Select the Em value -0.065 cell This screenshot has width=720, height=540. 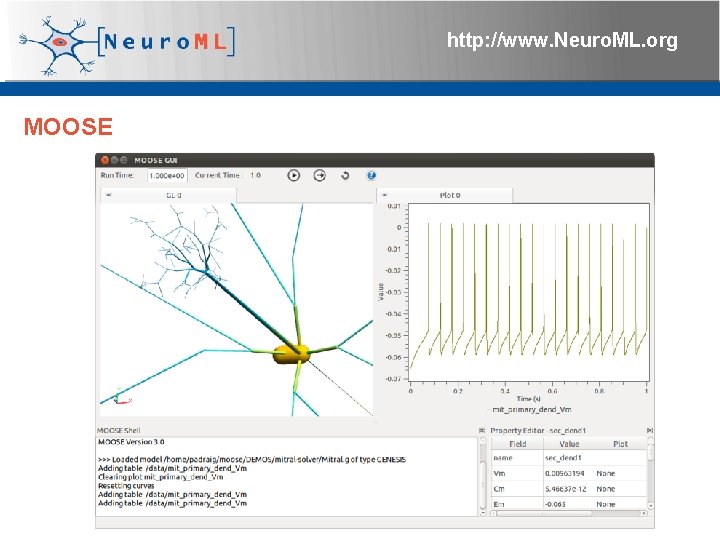[x=569, y=504]
